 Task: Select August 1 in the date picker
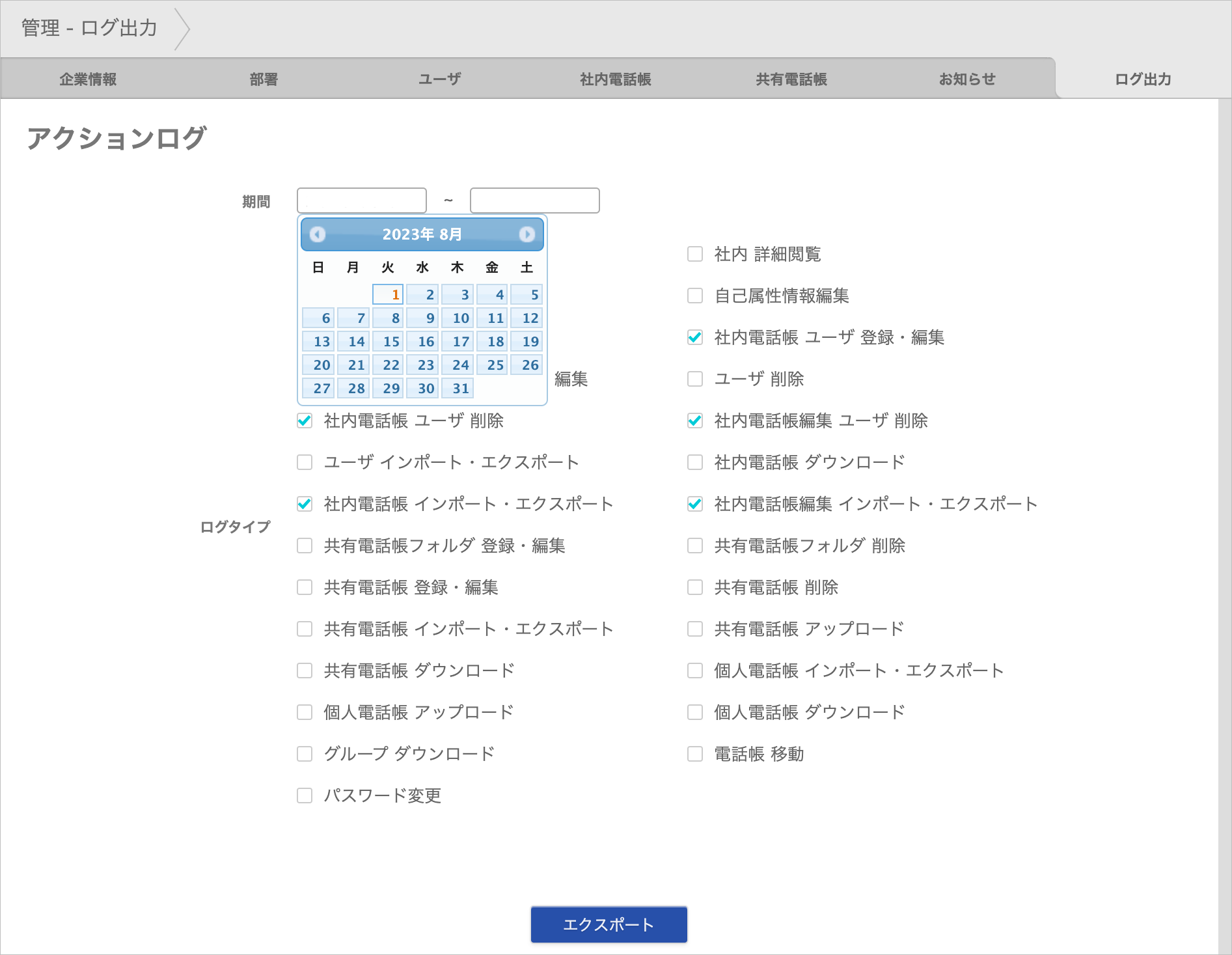tap(388, 295)
